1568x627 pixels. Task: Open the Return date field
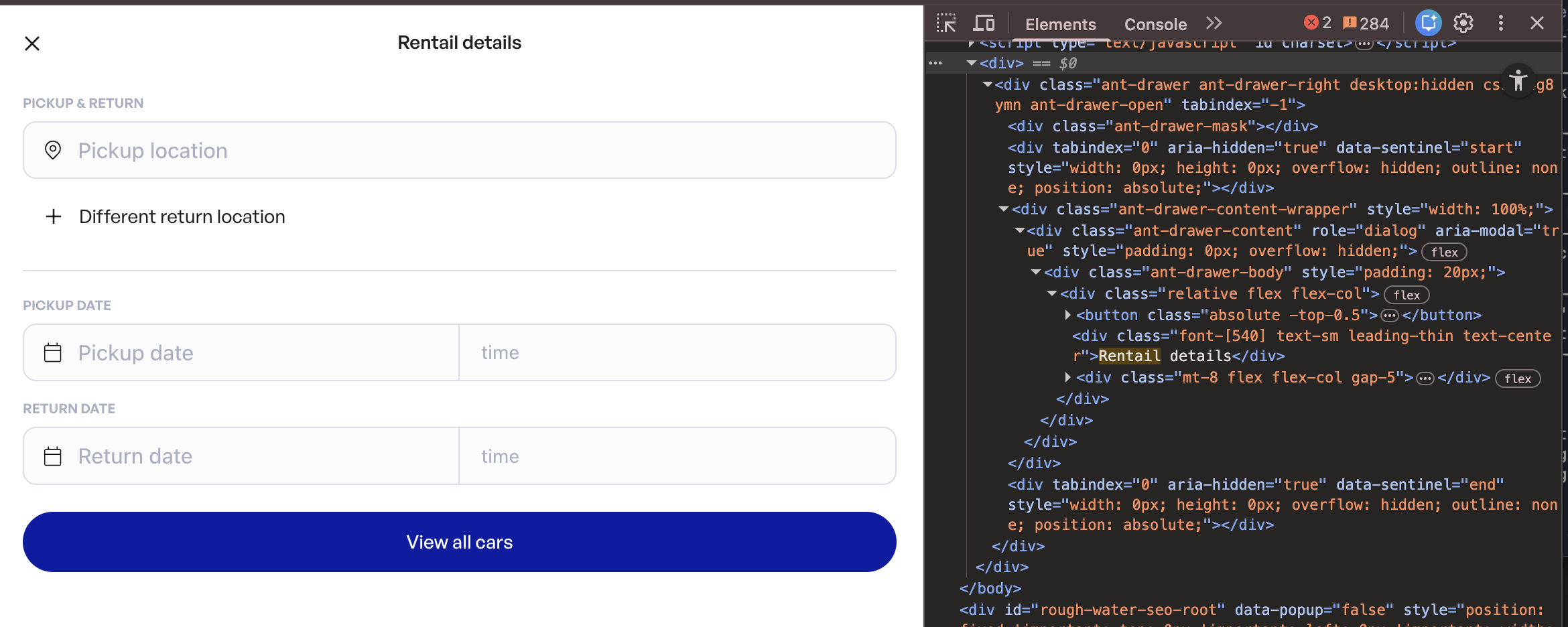241,456
